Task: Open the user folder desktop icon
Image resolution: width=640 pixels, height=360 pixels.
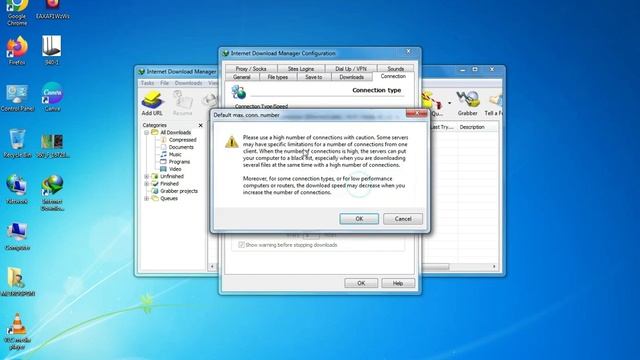Action: [x=17, y=282]
